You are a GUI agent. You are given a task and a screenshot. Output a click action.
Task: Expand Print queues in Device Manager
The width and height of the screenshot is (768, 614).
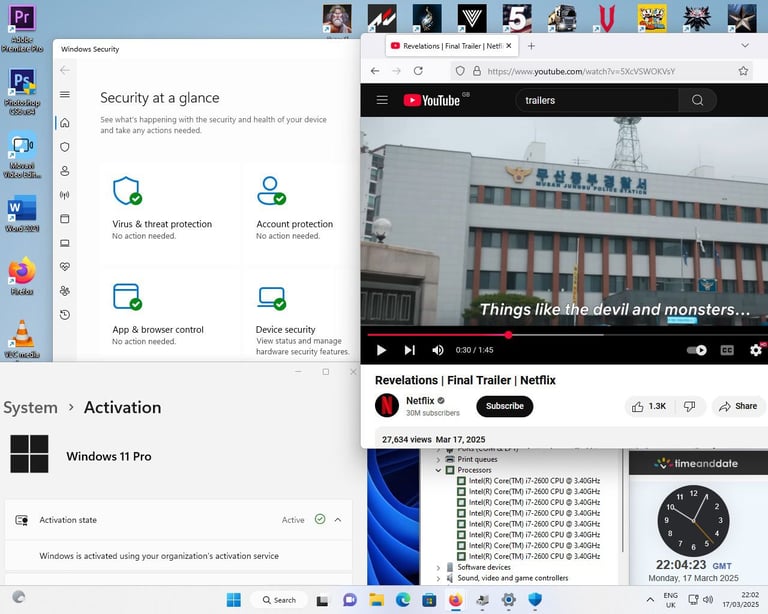pyautogui.click(x=438, y=460)
